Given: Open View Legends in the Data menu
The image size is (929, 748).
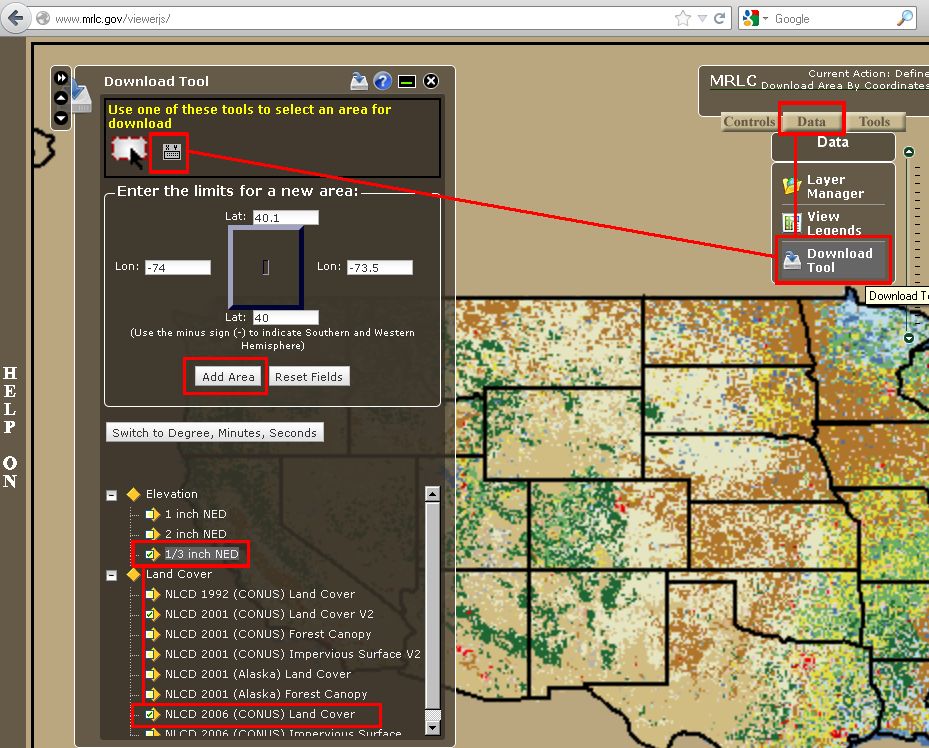Looking at the screenshot, I should [832, 223].
